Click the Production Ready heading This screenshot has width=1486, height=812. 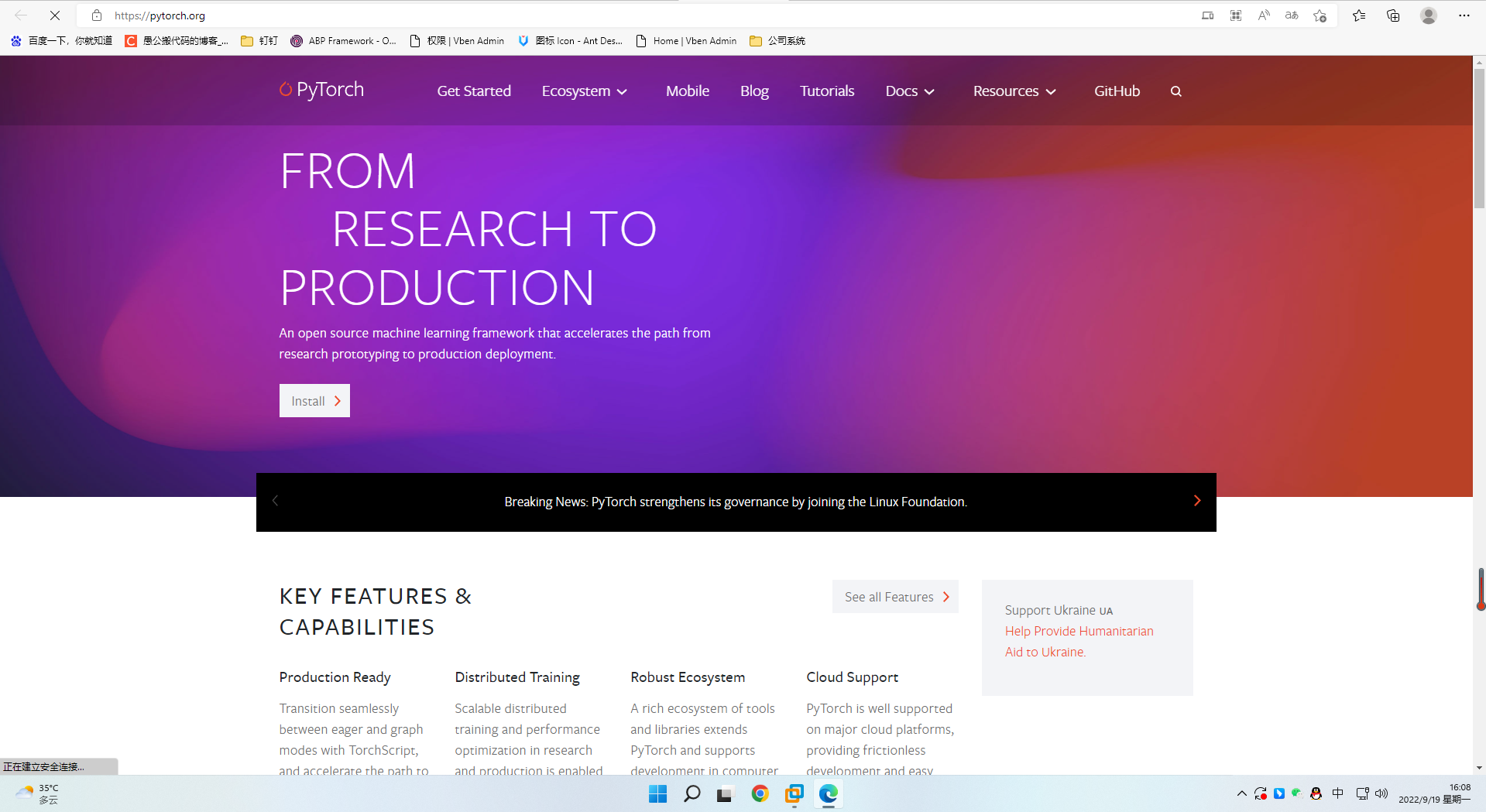(x=335, y=677)
